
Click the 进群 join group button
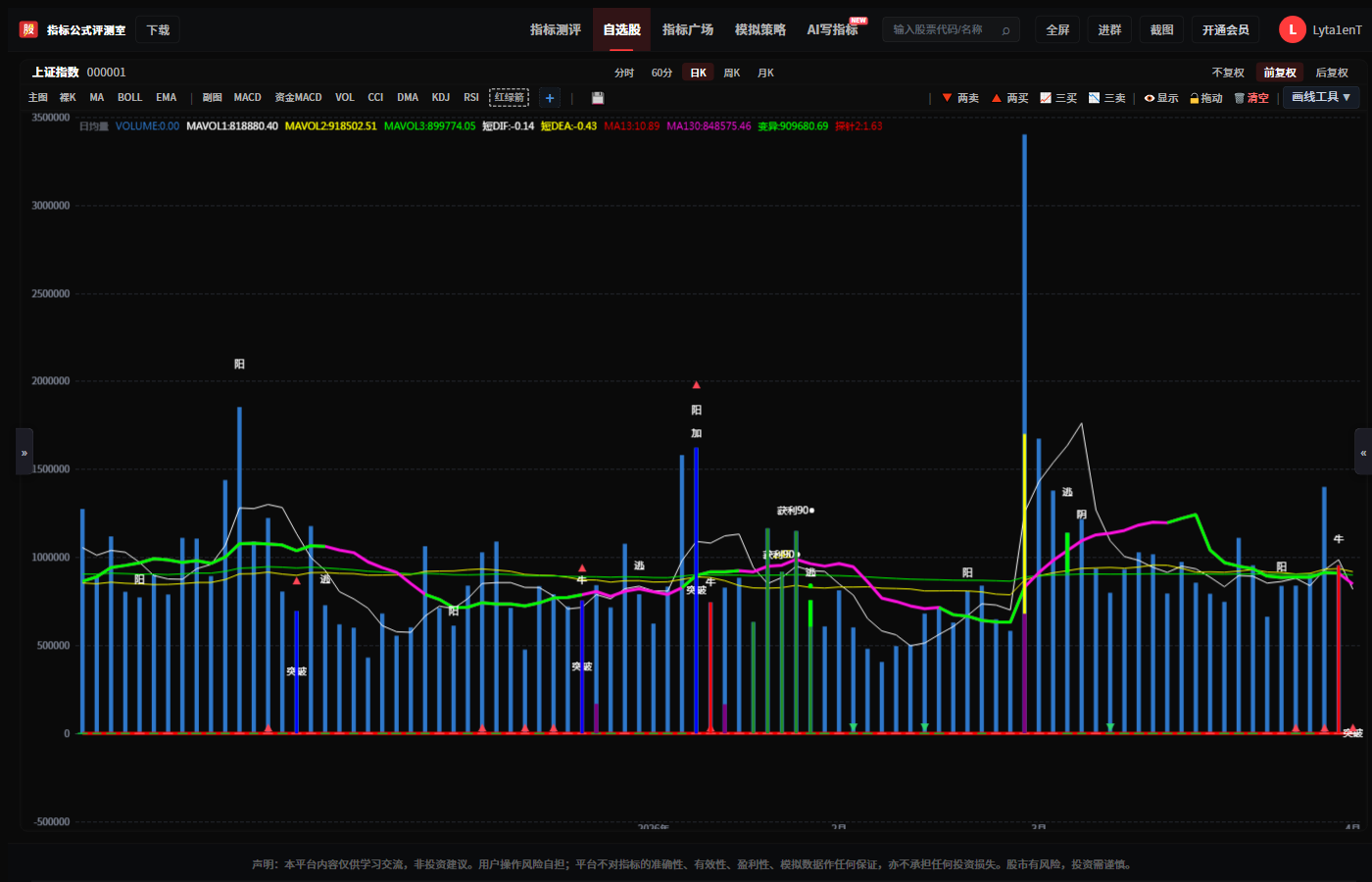coord(1110,30)
